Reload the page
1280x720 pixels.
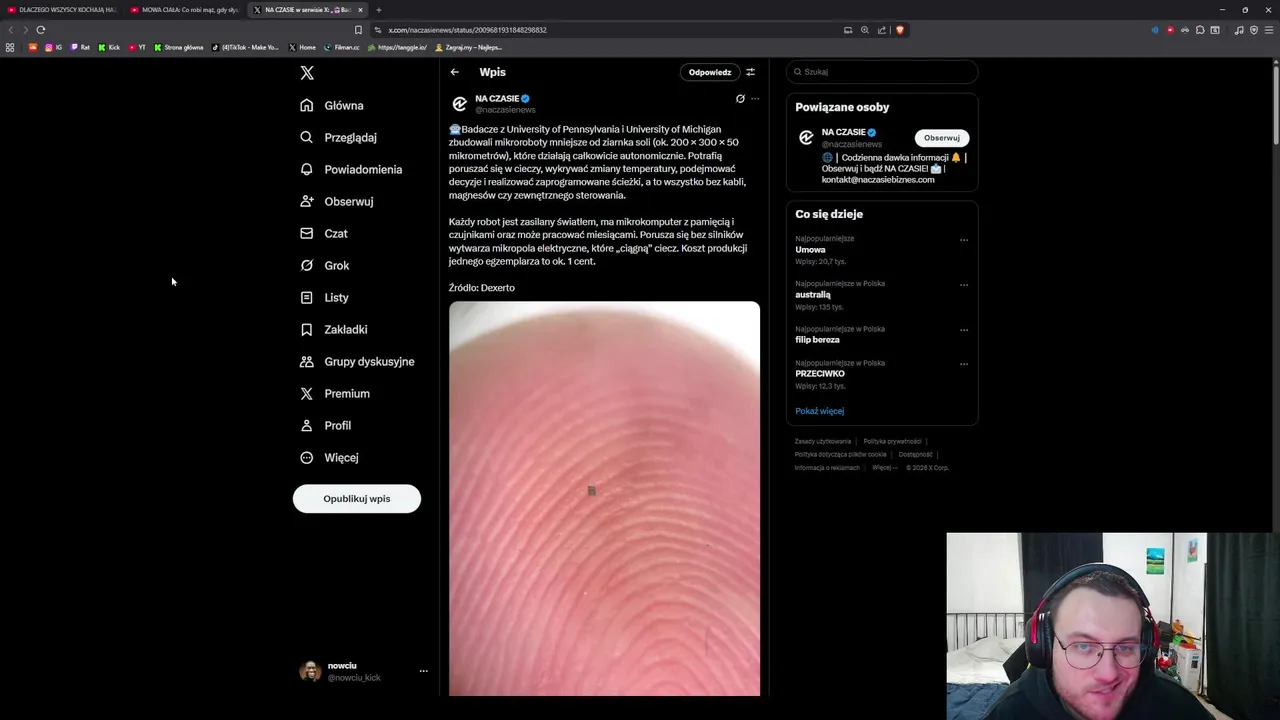40,30
